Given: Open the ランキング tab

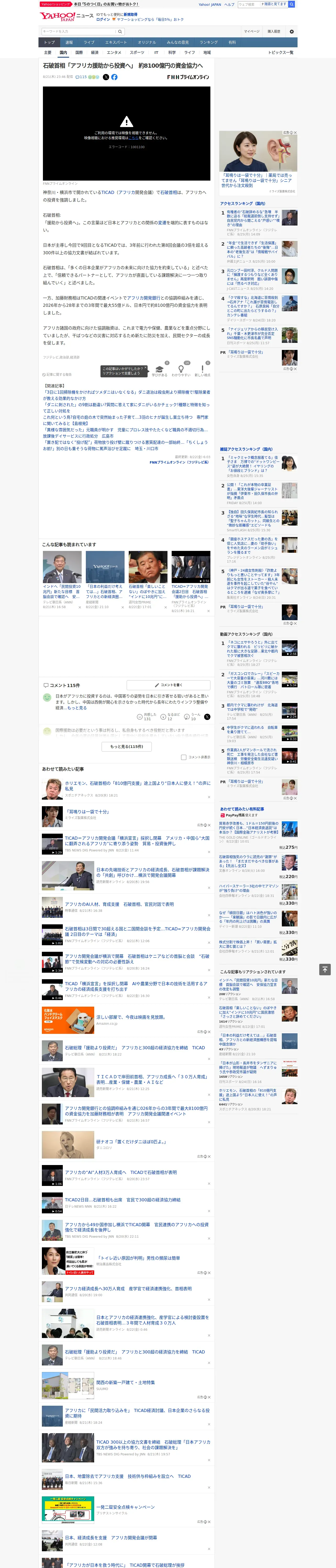Looking at the screenshot, I should coord(209,42).
